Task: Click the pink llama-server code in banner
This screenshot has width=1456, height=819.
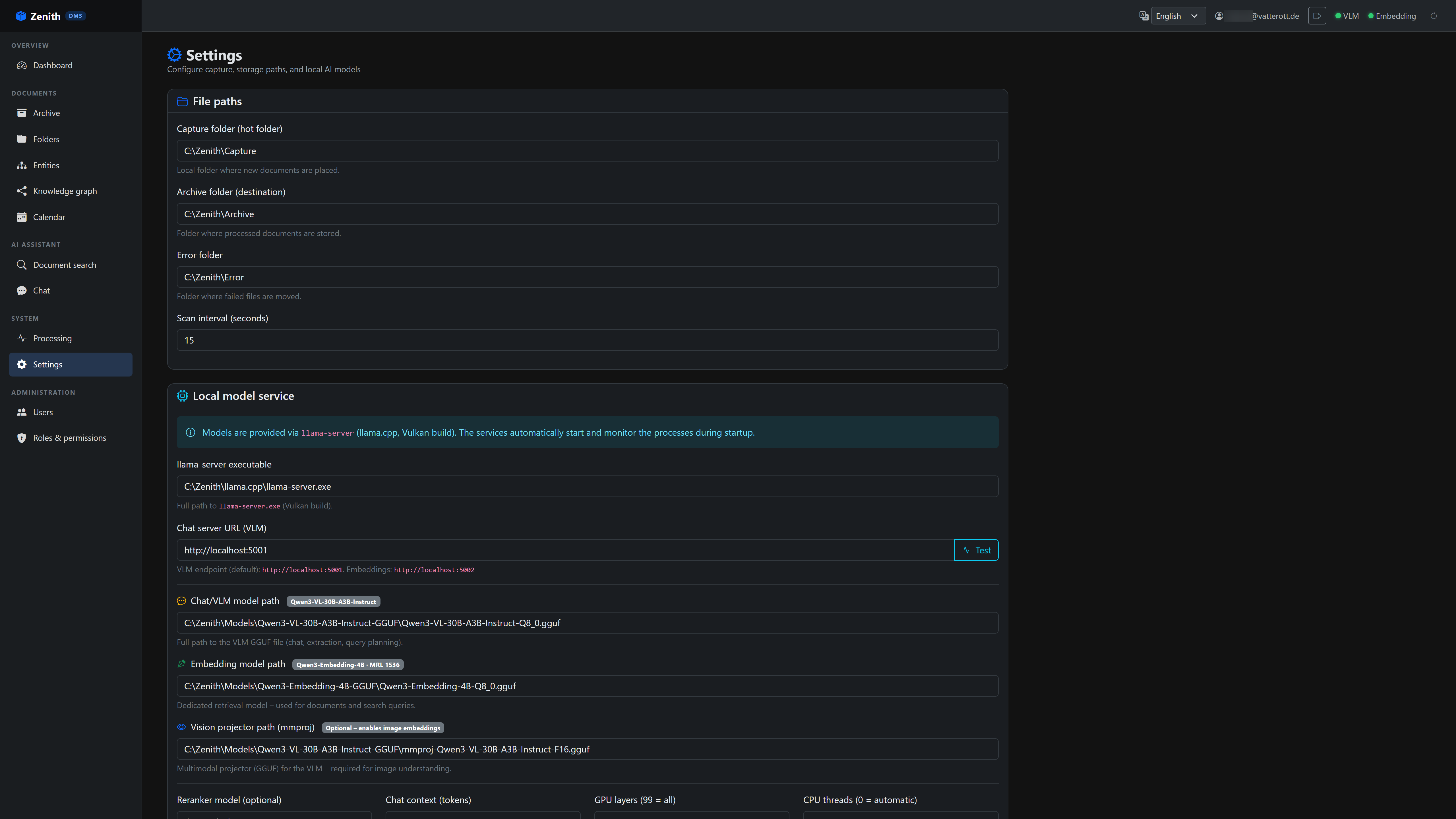Action: (x=327, y=433)
